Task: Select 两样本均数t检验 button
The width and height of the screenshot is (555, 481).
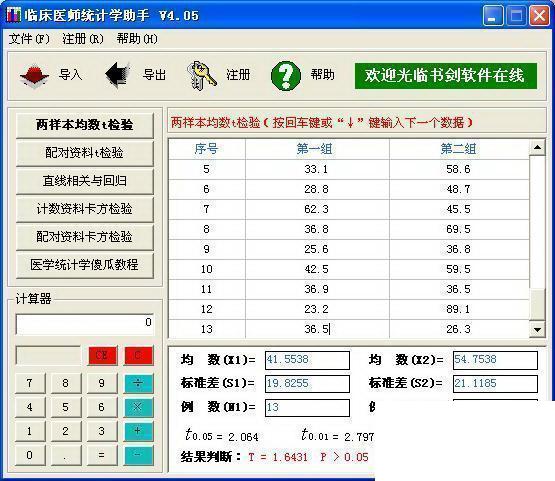Action: pyautogui.click(x=85, y=125)
